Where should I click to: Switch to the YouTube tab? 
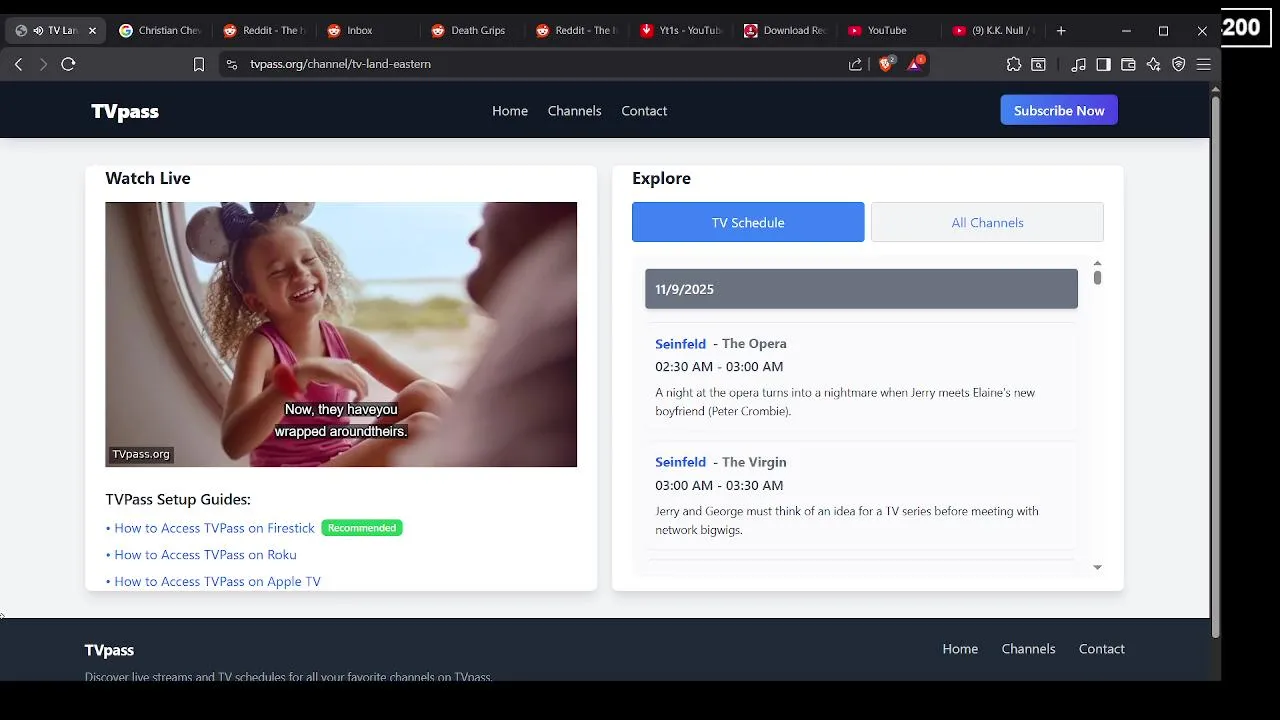tap(887, 31)
